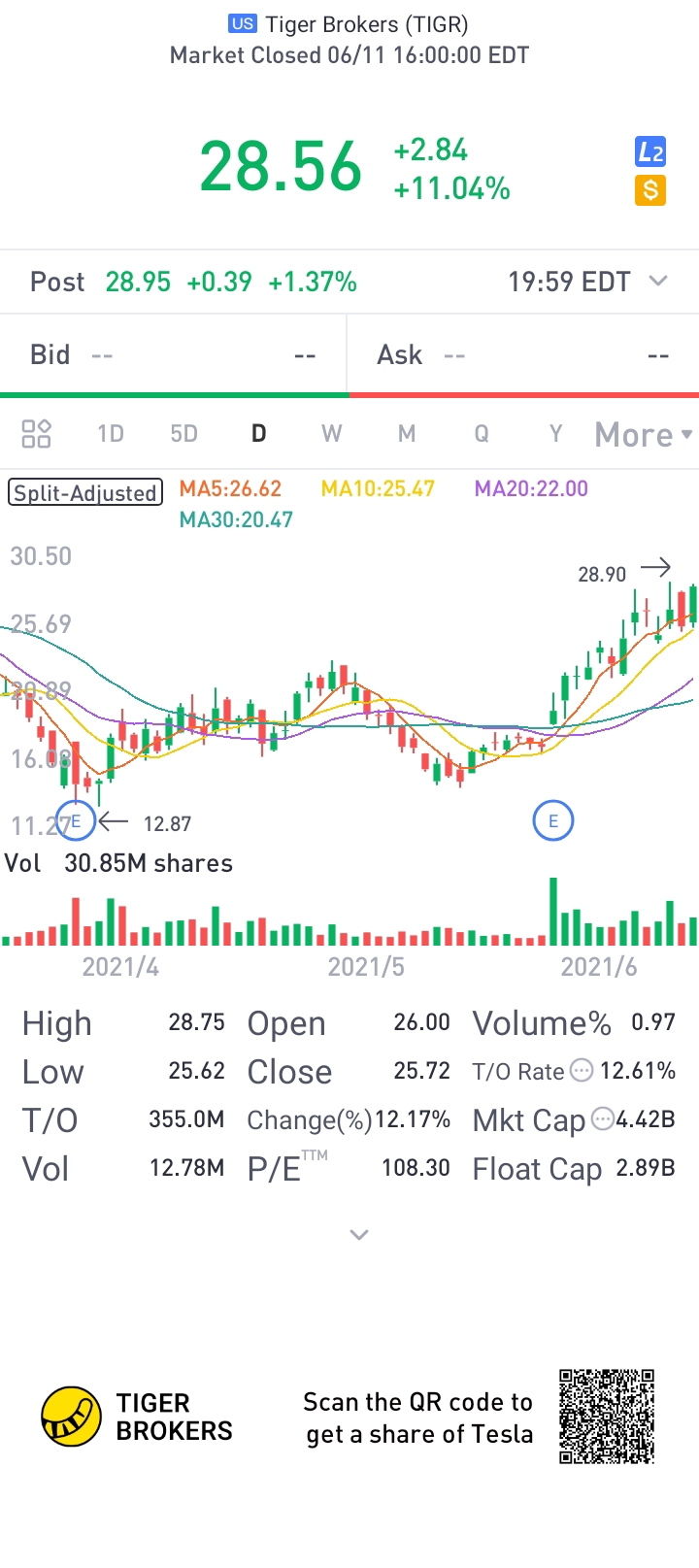Tap the MA10:25.47 indicator label
699x1568 pixels.
coord(378,488)
